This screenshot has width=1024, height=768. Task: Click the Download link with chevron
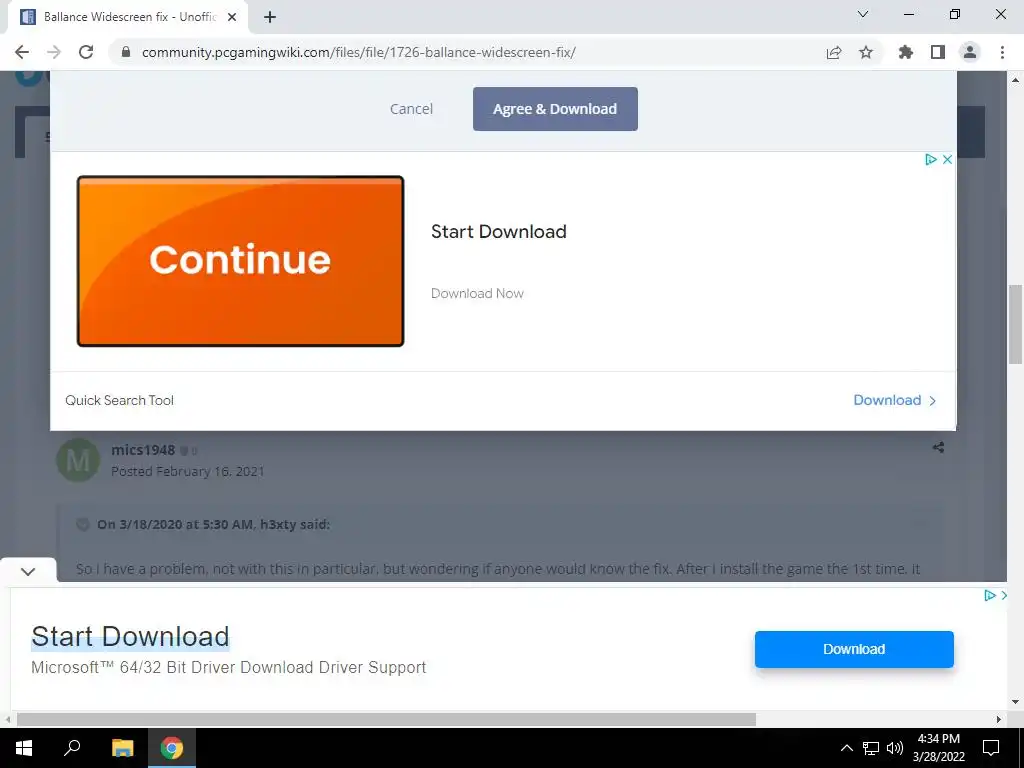pos(895,400)
